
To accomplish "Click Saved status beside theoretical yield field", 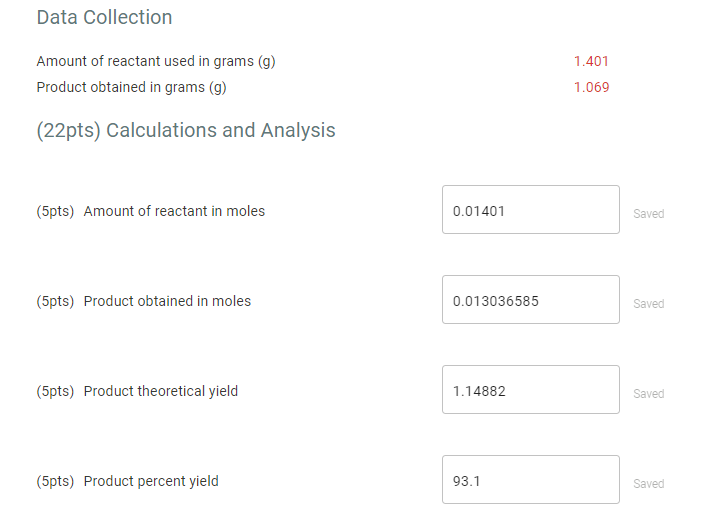I will [648, 394].
